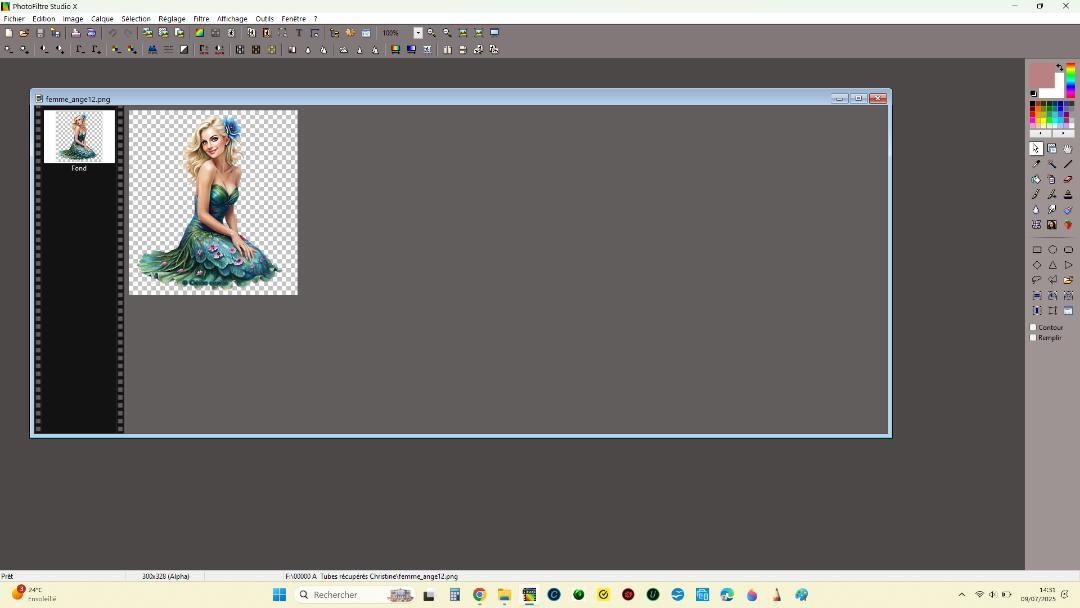Click the Rechercher taskbar search box
The image size is (1080, 608).
pyautogui.click(x=355, y=595)
